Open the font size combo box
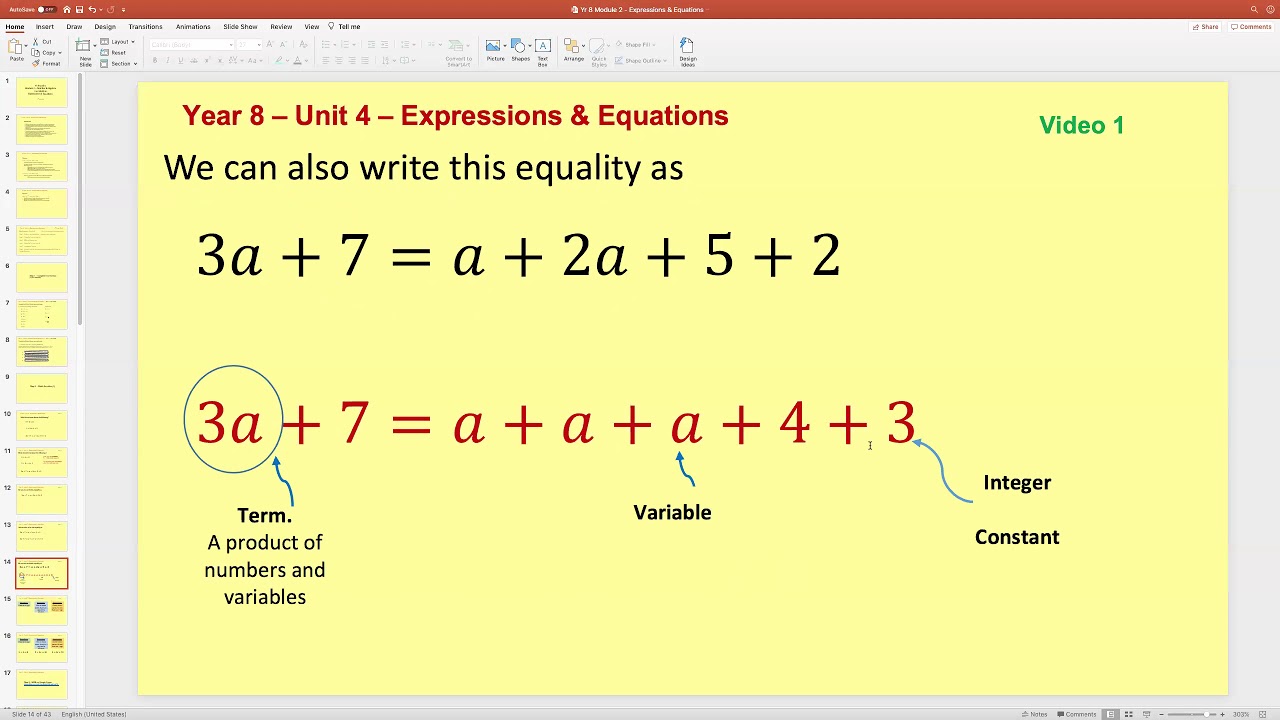Viewport: 1280px width, 720px height. (x=248, y=45)
